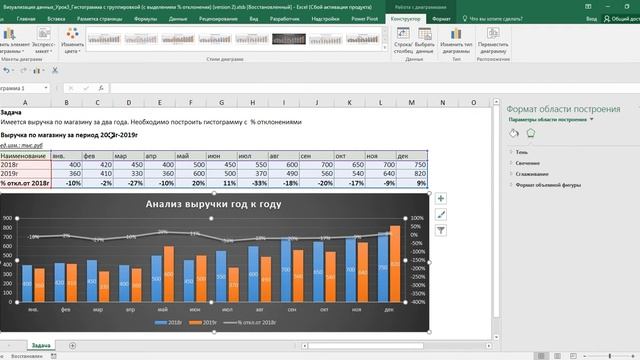This screenshot has height=360, width=640.
Task: Click the scissors/cut icon in quick access toolbar
Action: (55, 71)
